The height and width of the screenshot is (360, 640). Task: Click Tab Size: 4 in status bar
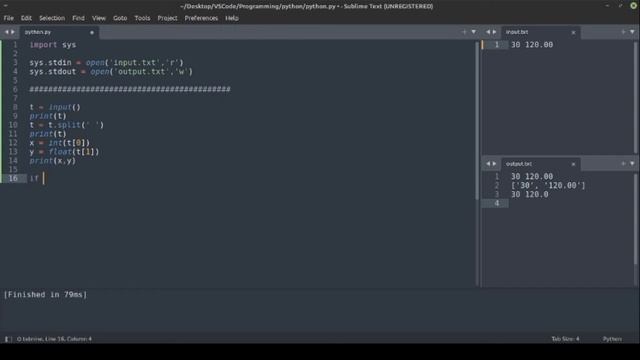[565, 339]
